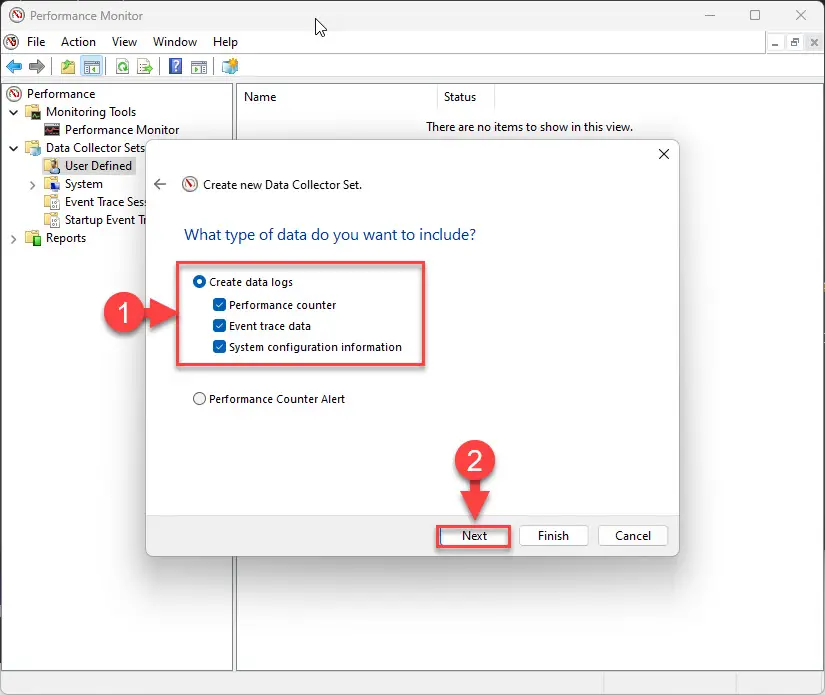Close the inner MDI child window
This screenshot has width=825, height=695.
click(x=814, y=43)
